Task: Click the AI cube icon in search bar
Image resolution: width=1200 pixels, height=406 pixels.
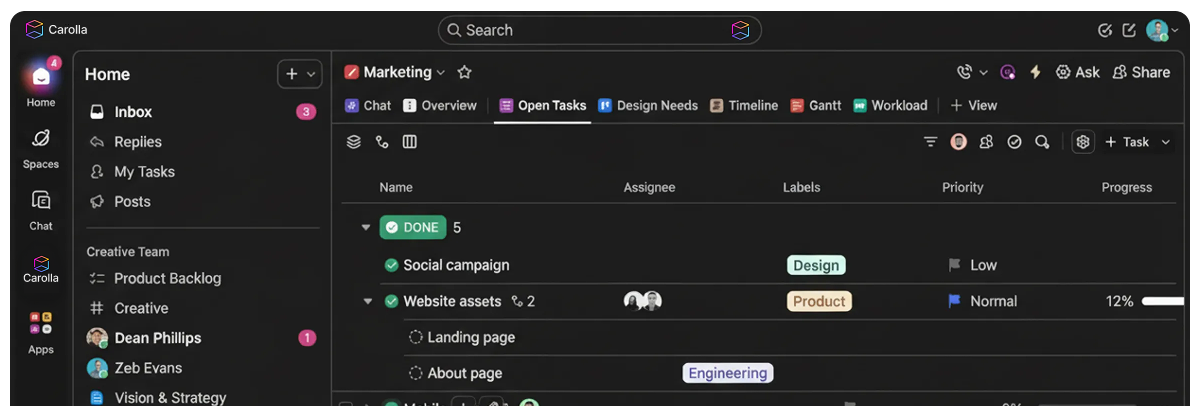Action: pyautogui.click(x=740, y=30)
